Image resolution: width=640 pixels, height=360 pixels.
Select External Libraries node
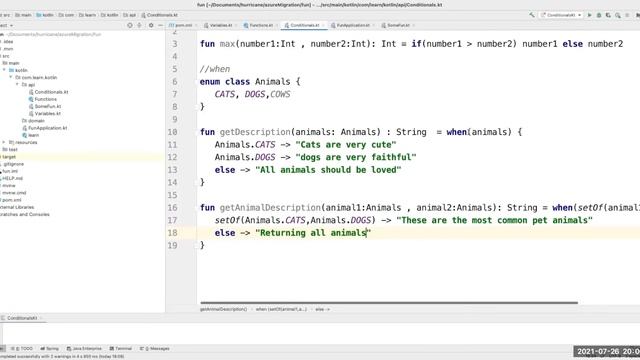pyautogui.click(x=17, y=207)
